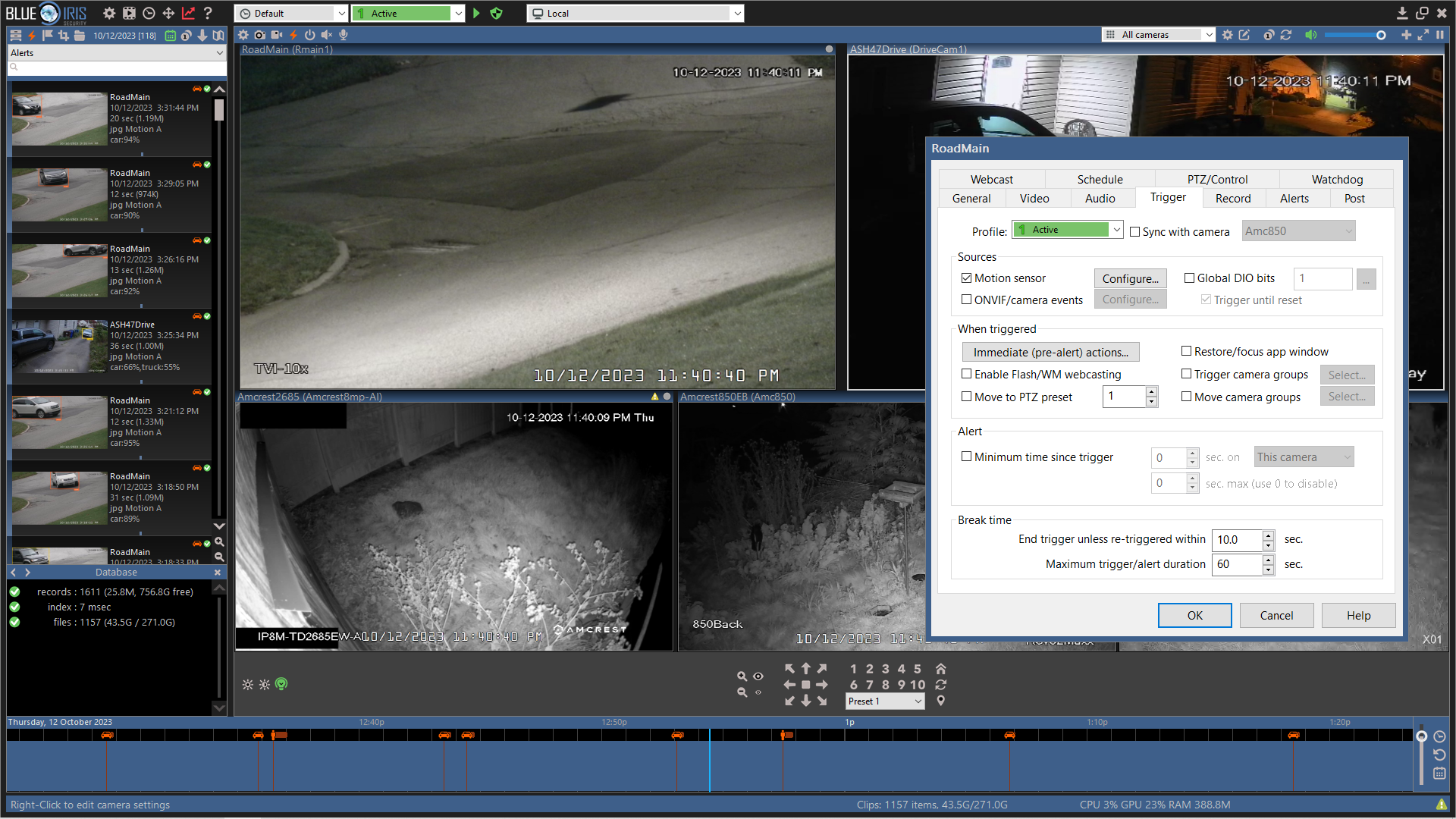Open the Record tab
The image size is (1456, 819).
(1233, 198)
